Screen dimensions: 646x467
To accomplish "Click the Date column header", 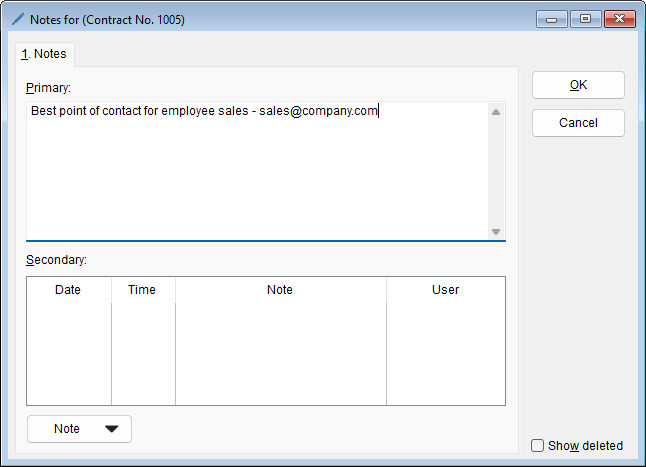I will tap(68, 290).
